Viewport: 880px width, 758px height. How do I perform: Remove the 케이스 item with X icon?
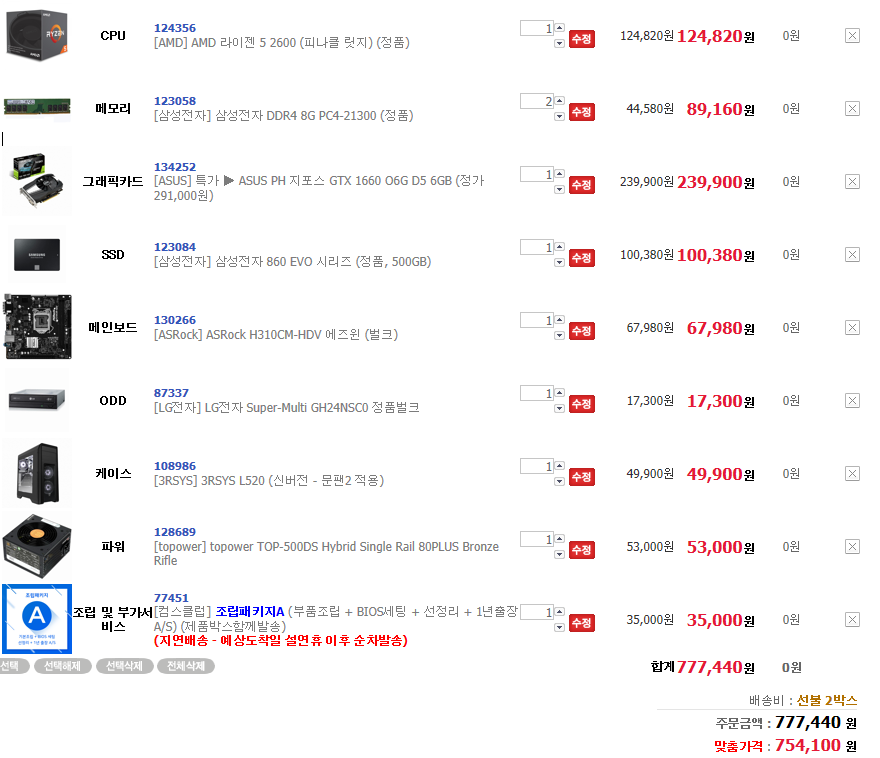pyautogui.click(x=852, y=474)
